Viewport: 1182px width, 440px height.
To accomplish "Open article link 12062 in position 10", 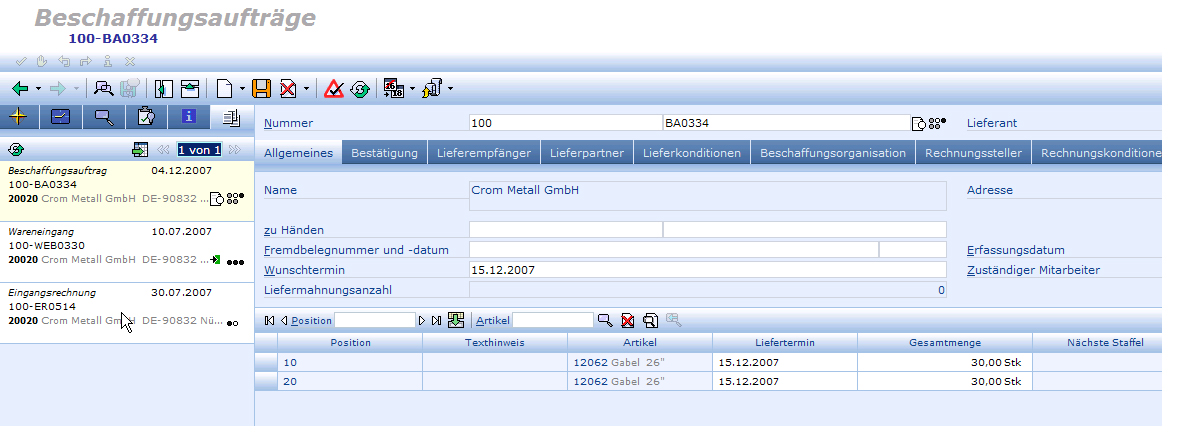I will pyautogui.click(x=589, y=362).
